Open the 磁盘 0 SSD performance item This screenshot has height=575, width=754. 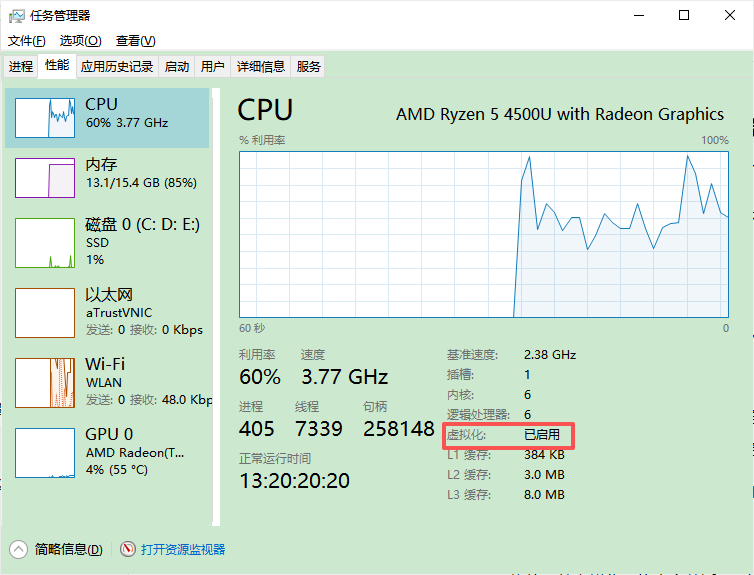point(108,241)
